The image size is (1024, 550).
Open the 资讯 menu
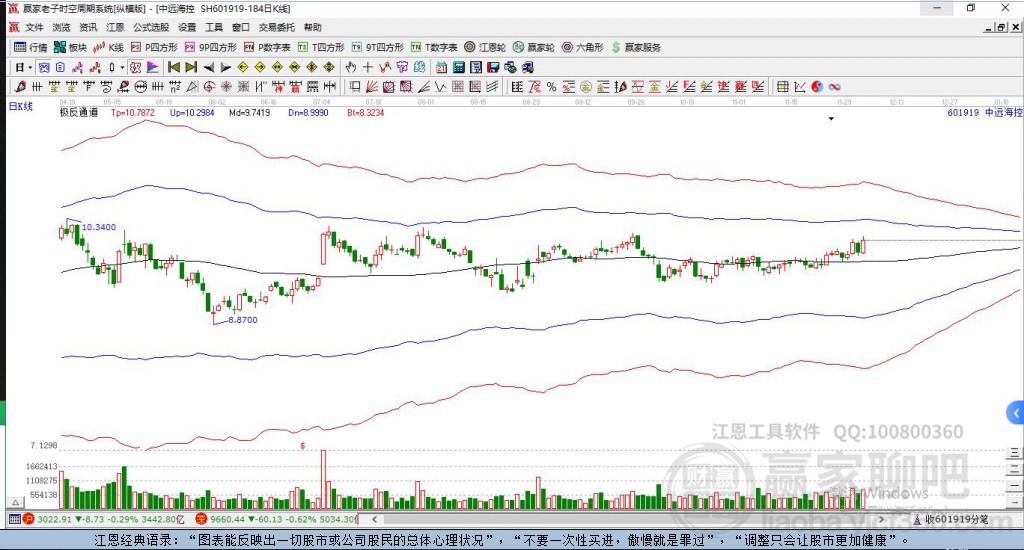pyautogui.click(x=88, y=27)
